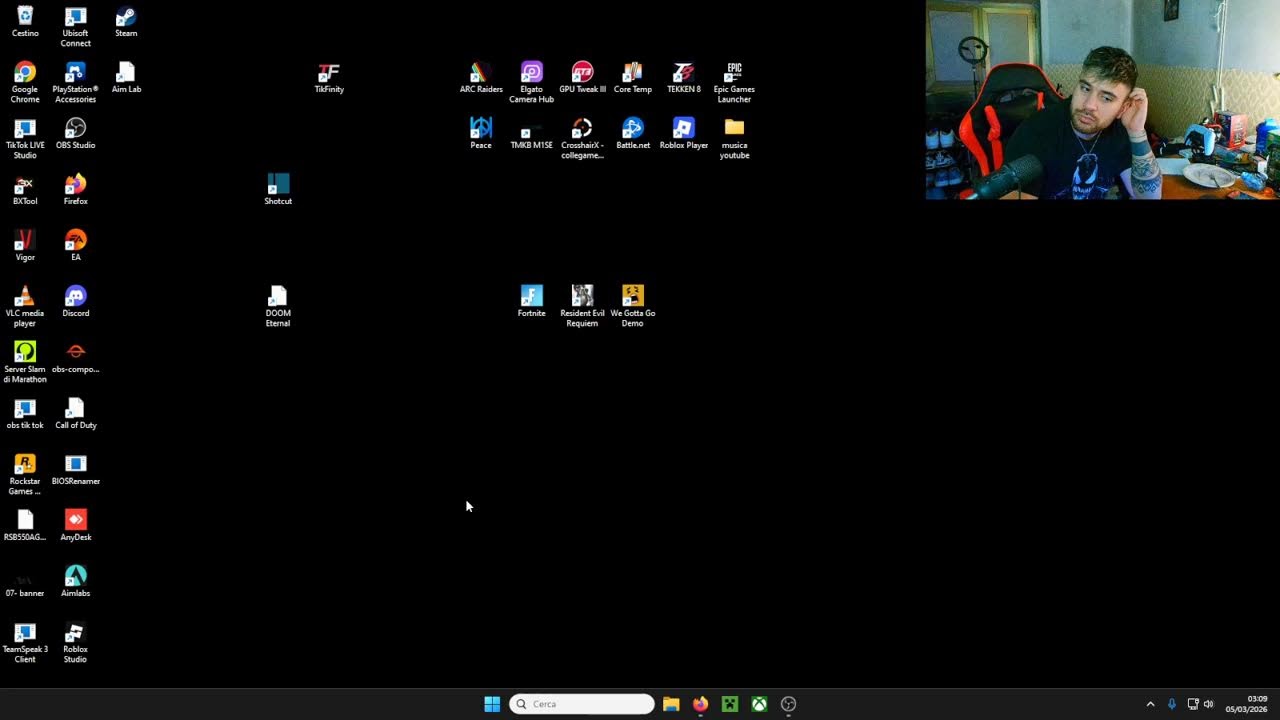Select the GPU Tweak III shortcut
The height and width of the screenshot is (720, 1280).
[582, 77]
